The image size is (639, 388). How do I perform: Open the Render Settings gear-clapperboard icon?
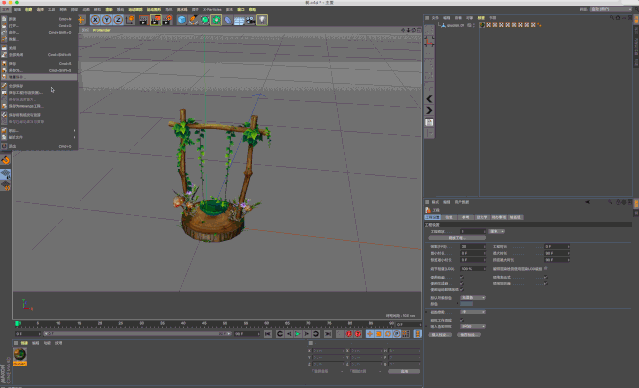167,20
